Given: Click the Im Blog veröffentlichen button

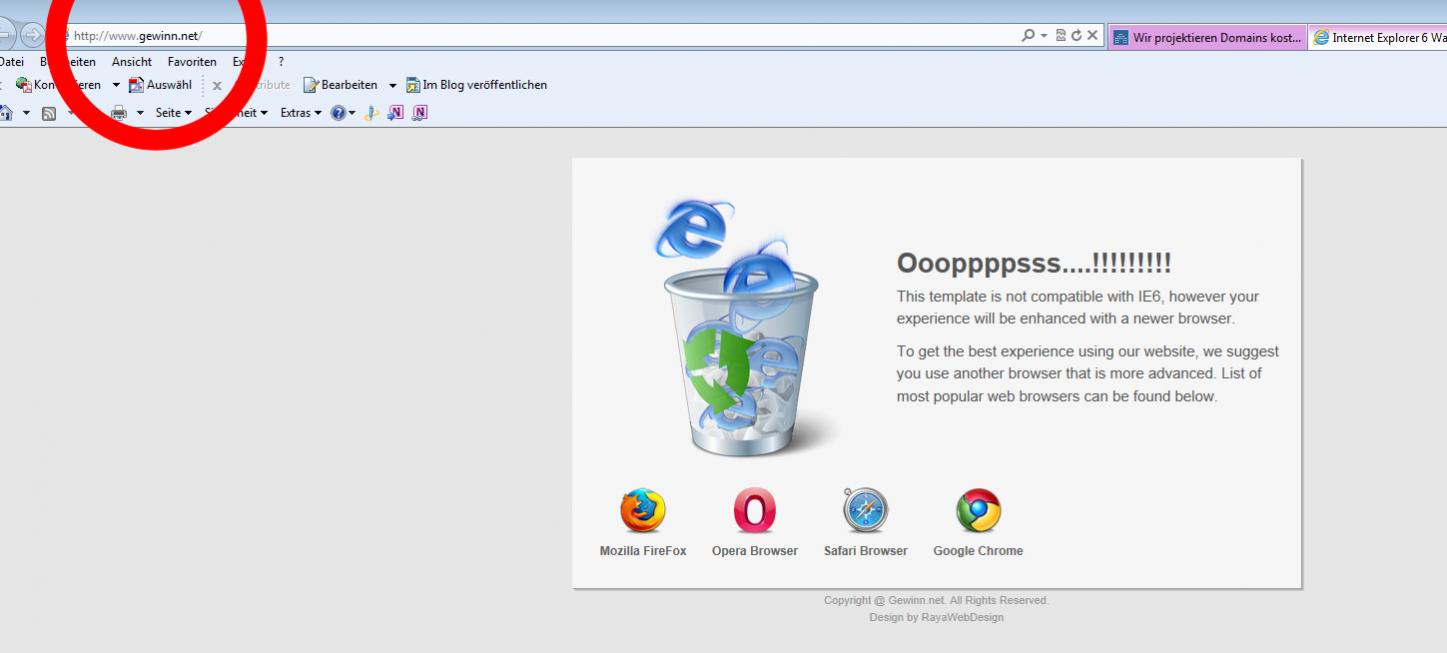Looking at the screenshot, I should [477, 85].
